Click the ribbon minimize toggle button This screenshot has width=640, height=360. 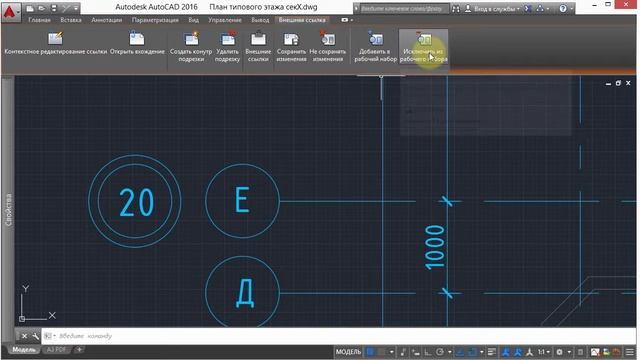click(x=345, y=20)
